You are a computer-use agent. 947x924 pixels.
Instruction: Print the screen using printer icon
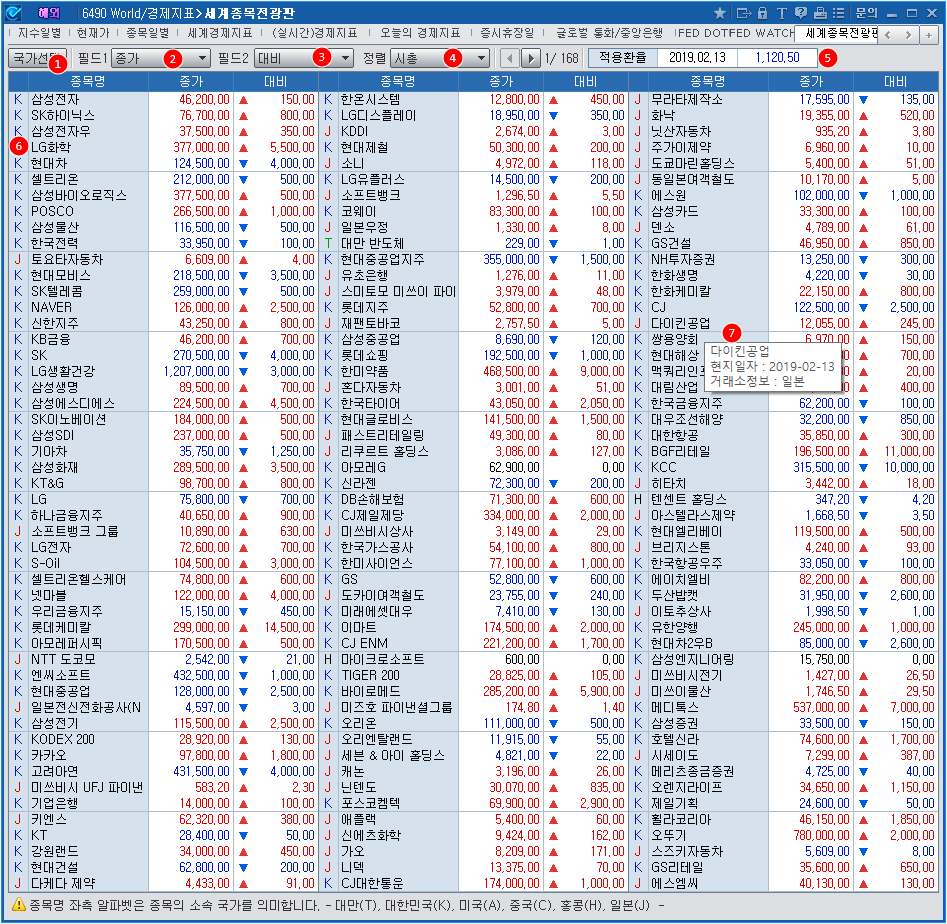[820, 13]
